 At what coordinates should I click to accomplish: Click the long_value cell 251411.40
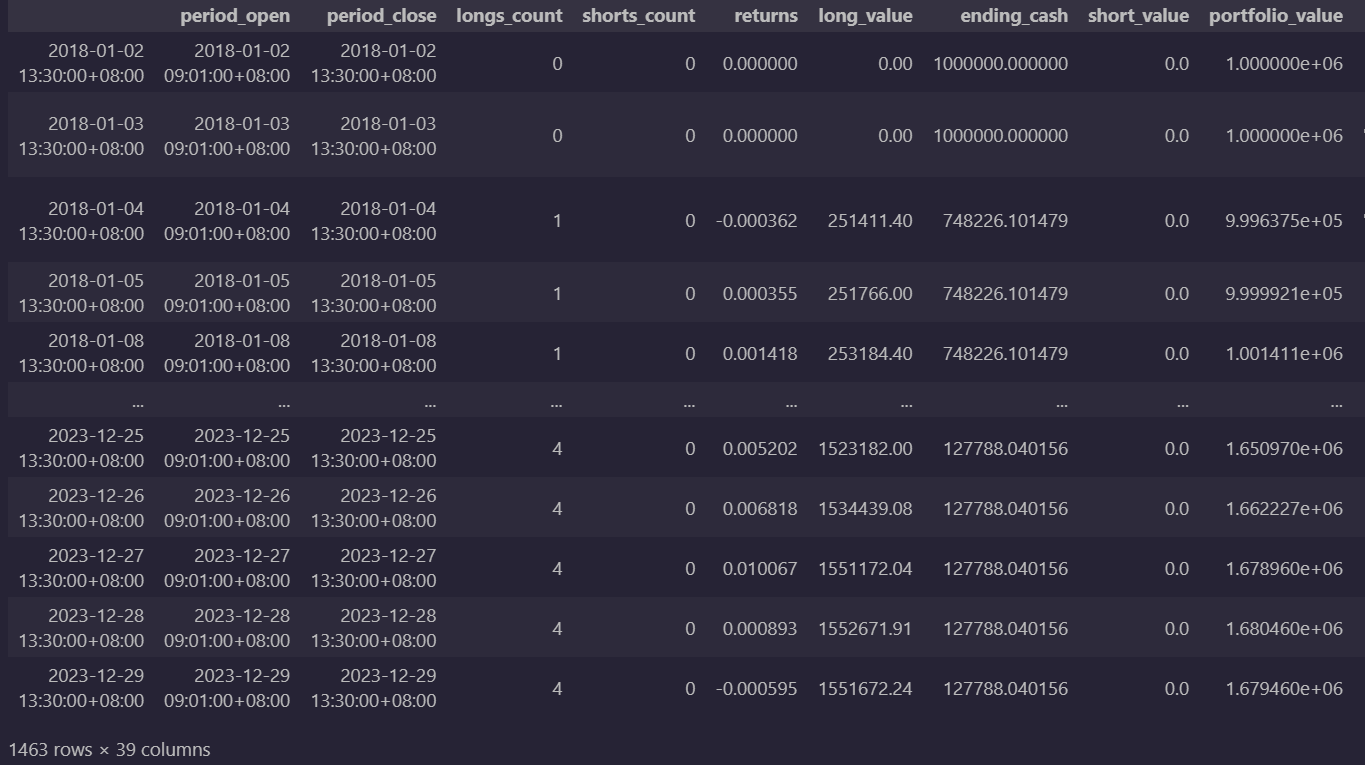(869, 221)
